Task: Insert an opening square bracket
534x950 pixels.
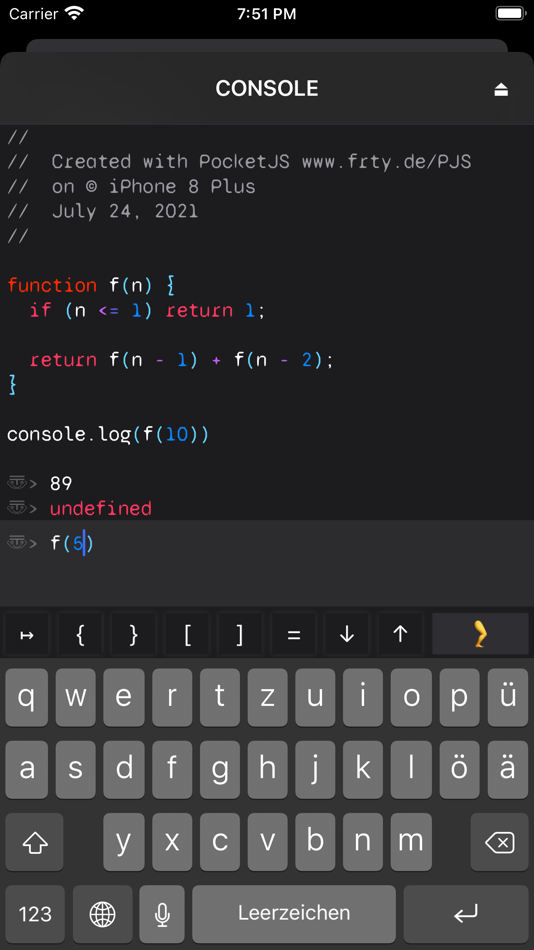Action: coord(187,634)
